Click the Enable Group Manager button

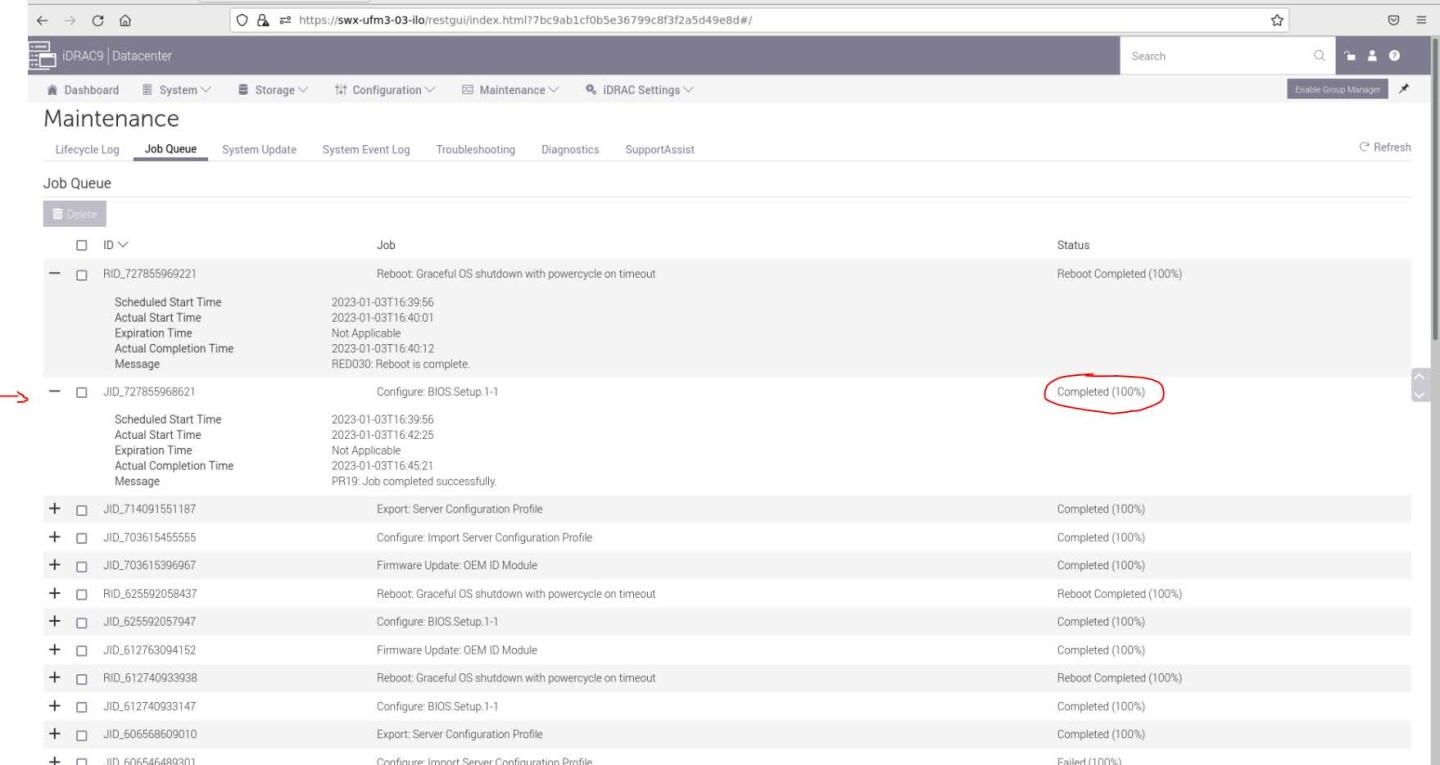1338,90
